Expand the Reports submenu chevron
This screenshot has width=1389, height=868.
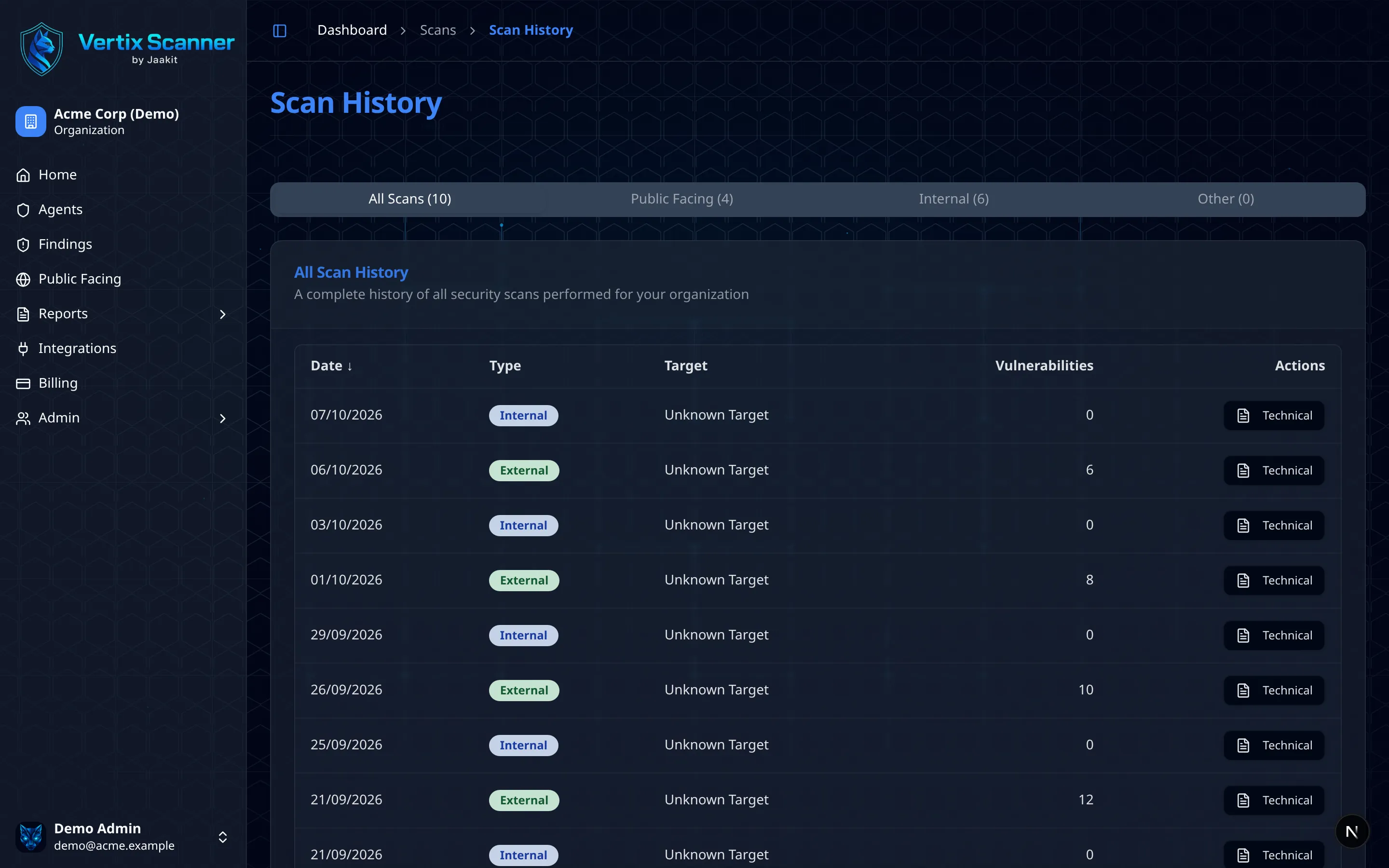(223, 314)
